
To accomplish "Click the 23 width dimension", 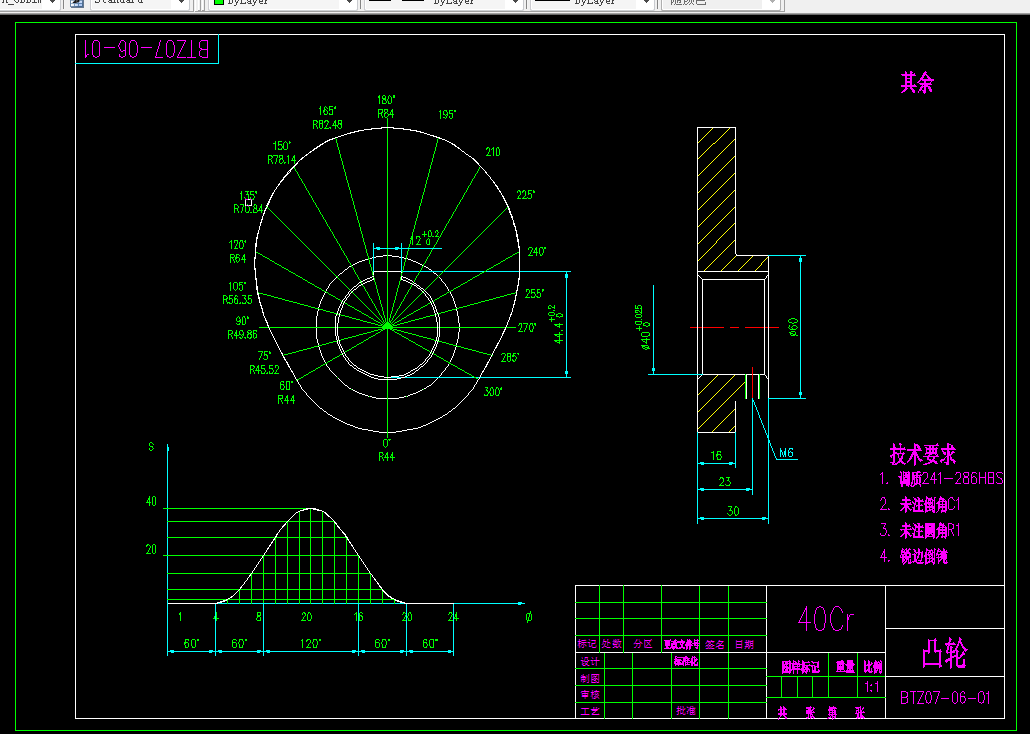I will 725,482.
